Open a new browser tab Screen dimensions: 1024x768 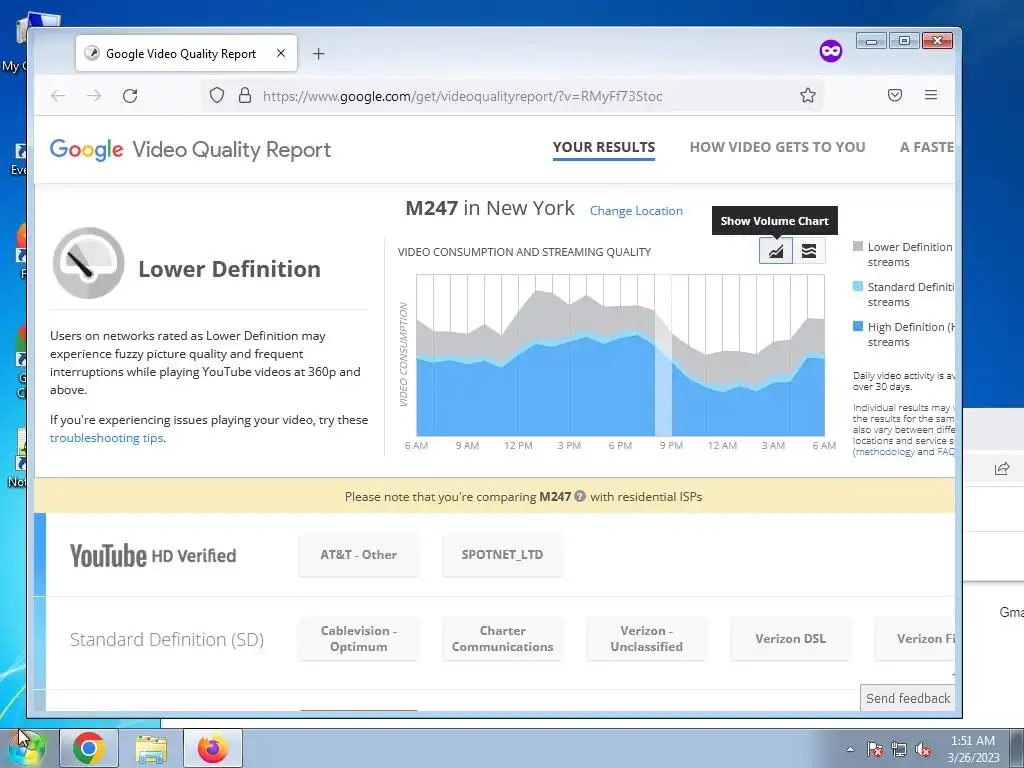click(x=319, y=54)
